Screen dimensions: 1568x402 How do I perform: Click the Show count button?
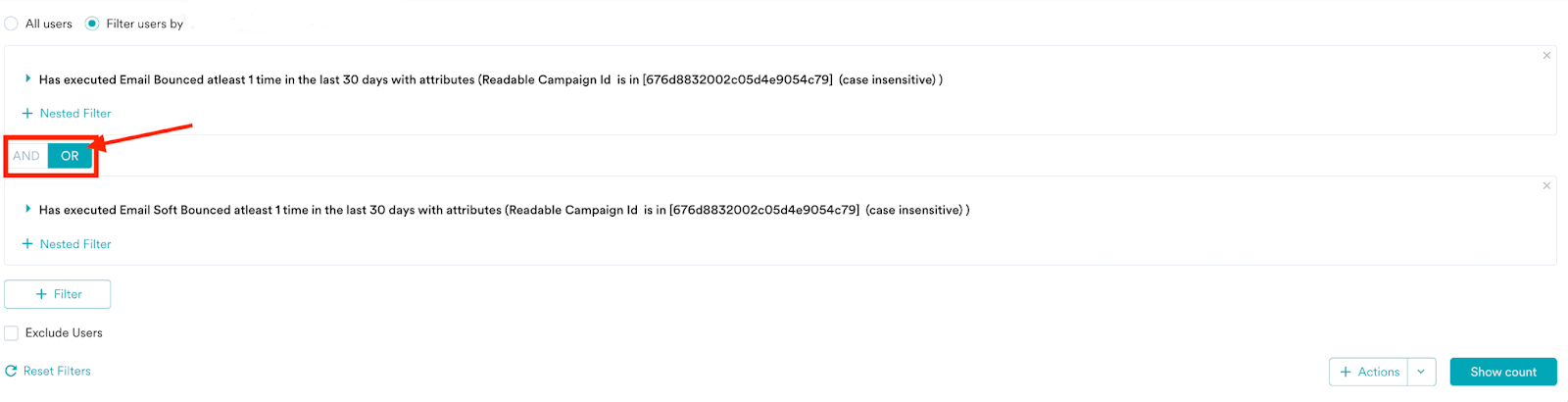coord(1503,373)
